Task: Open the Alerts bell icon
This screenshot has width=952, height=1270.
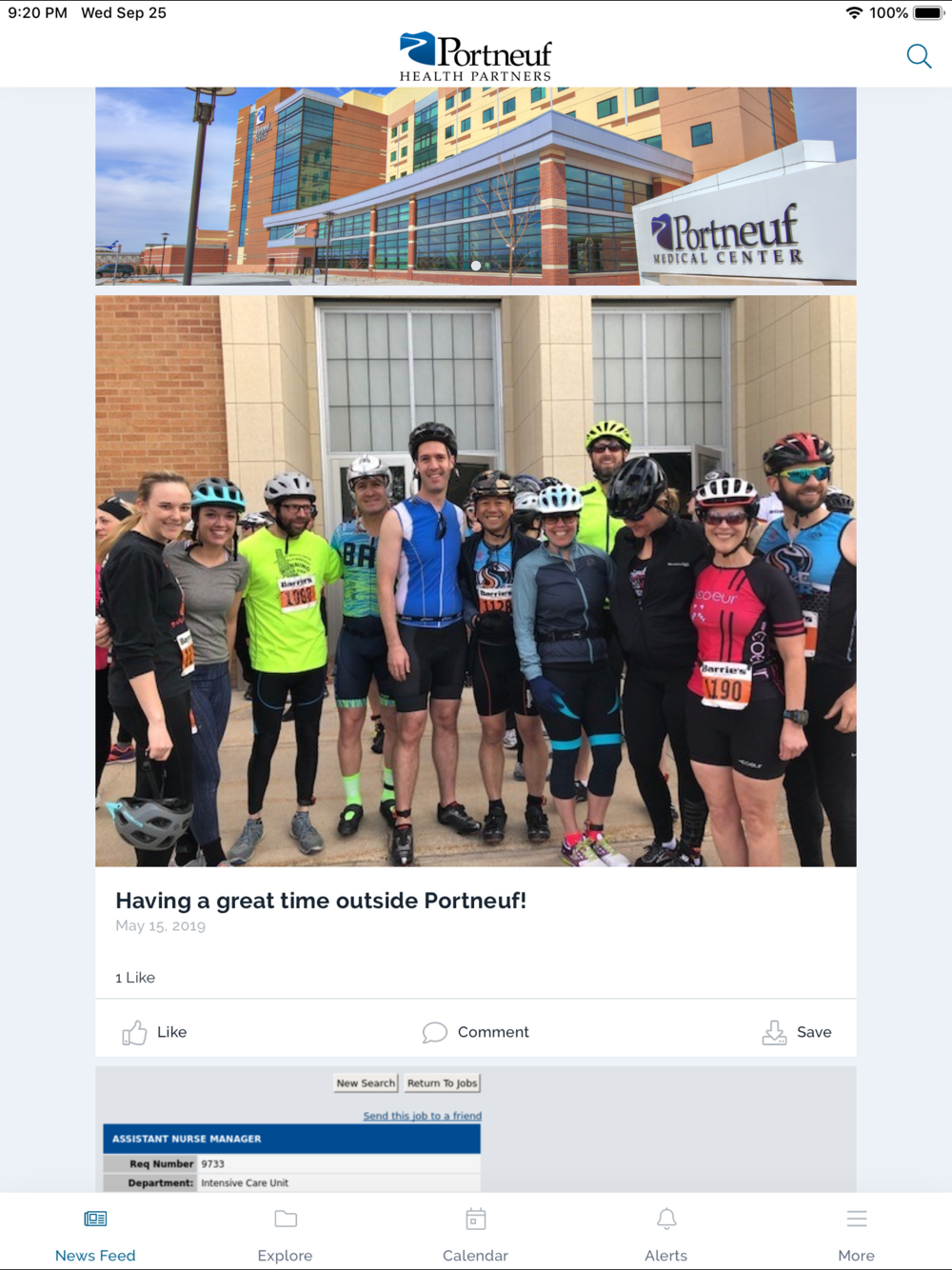Action: tap(666, 1219)
